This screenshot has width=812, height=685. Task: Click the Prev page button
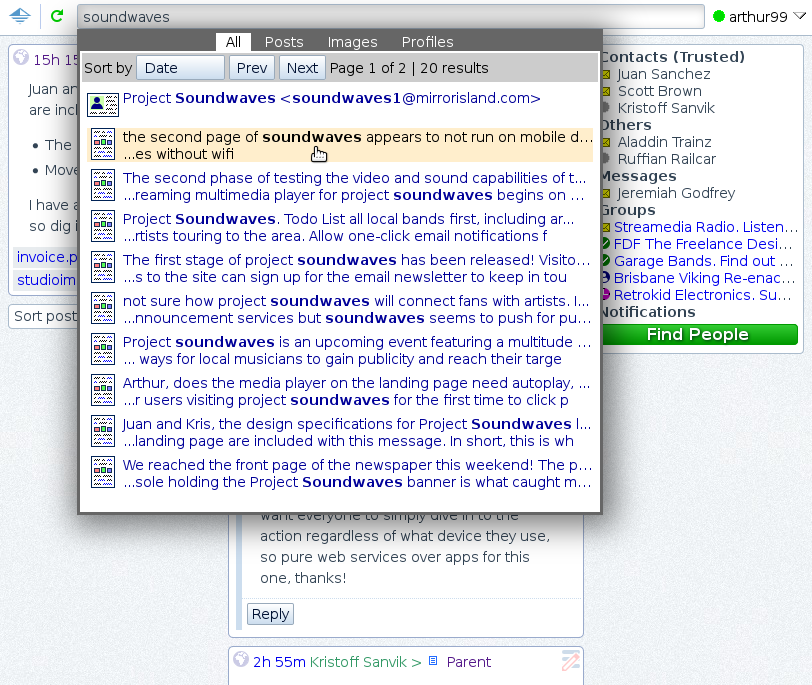(x=252, y=68)
